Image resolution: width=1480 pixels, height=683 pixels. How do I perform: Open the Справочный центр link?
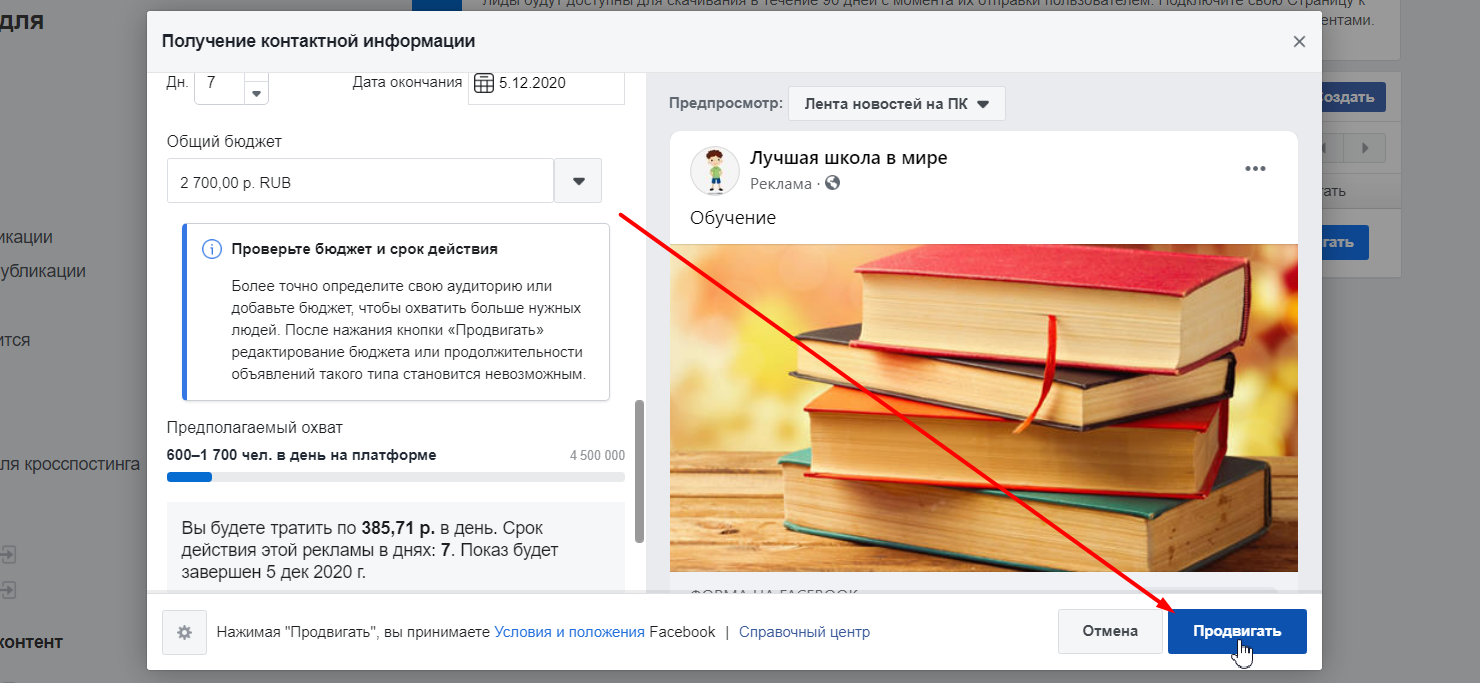coord(804,632)
